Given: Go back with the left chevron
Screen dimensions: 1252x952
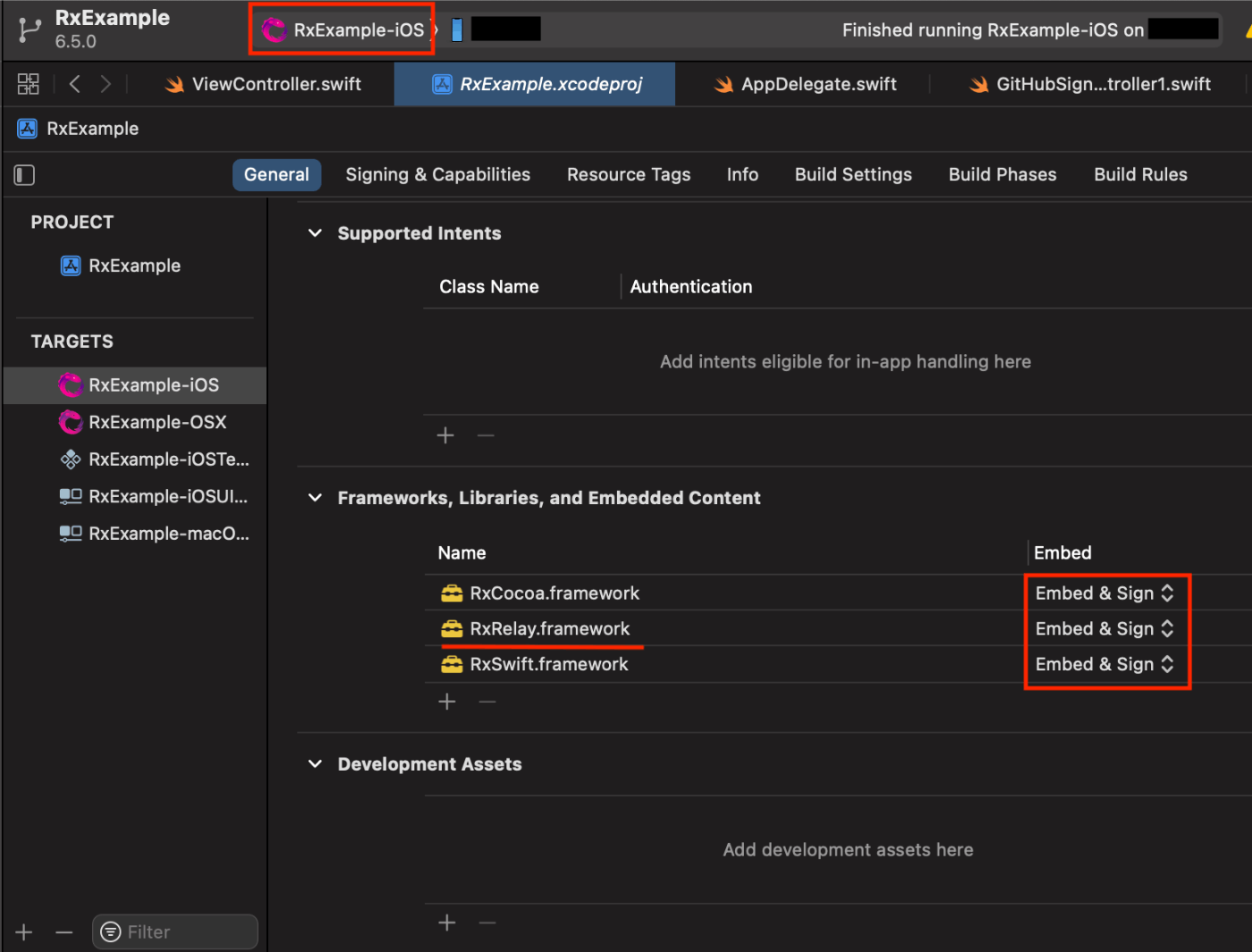Looking at the screenshot, I should (75, 84).
